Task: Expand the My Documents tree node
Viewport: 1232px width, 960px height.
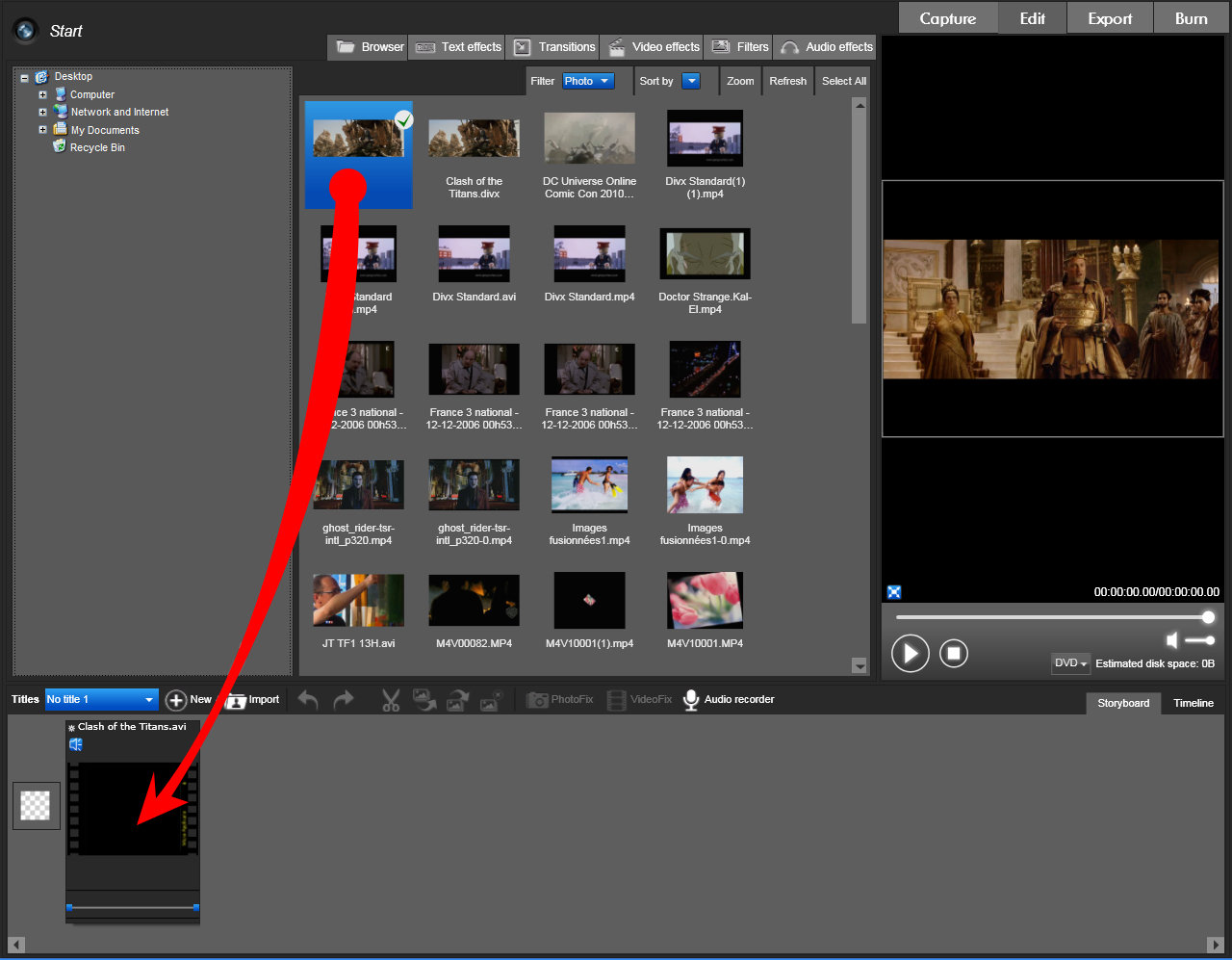Action: (42, 130)
